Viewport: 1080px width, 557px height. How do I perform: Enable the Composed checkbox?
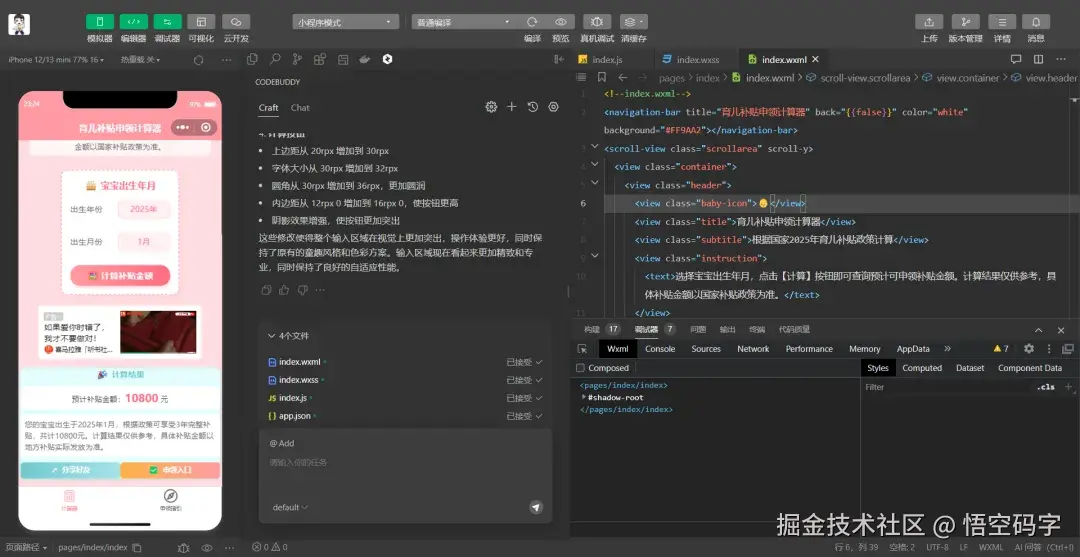[580, 368]
